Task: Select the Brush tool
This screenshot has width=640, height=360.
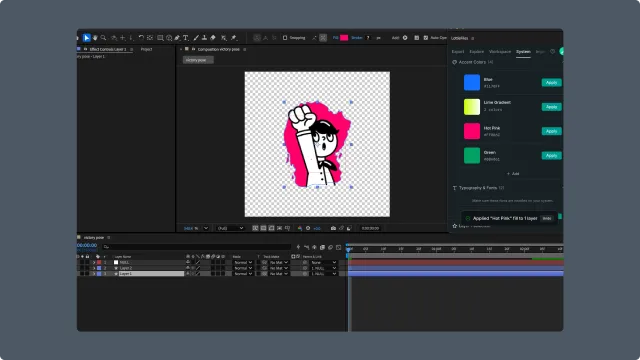Action: 196,38
